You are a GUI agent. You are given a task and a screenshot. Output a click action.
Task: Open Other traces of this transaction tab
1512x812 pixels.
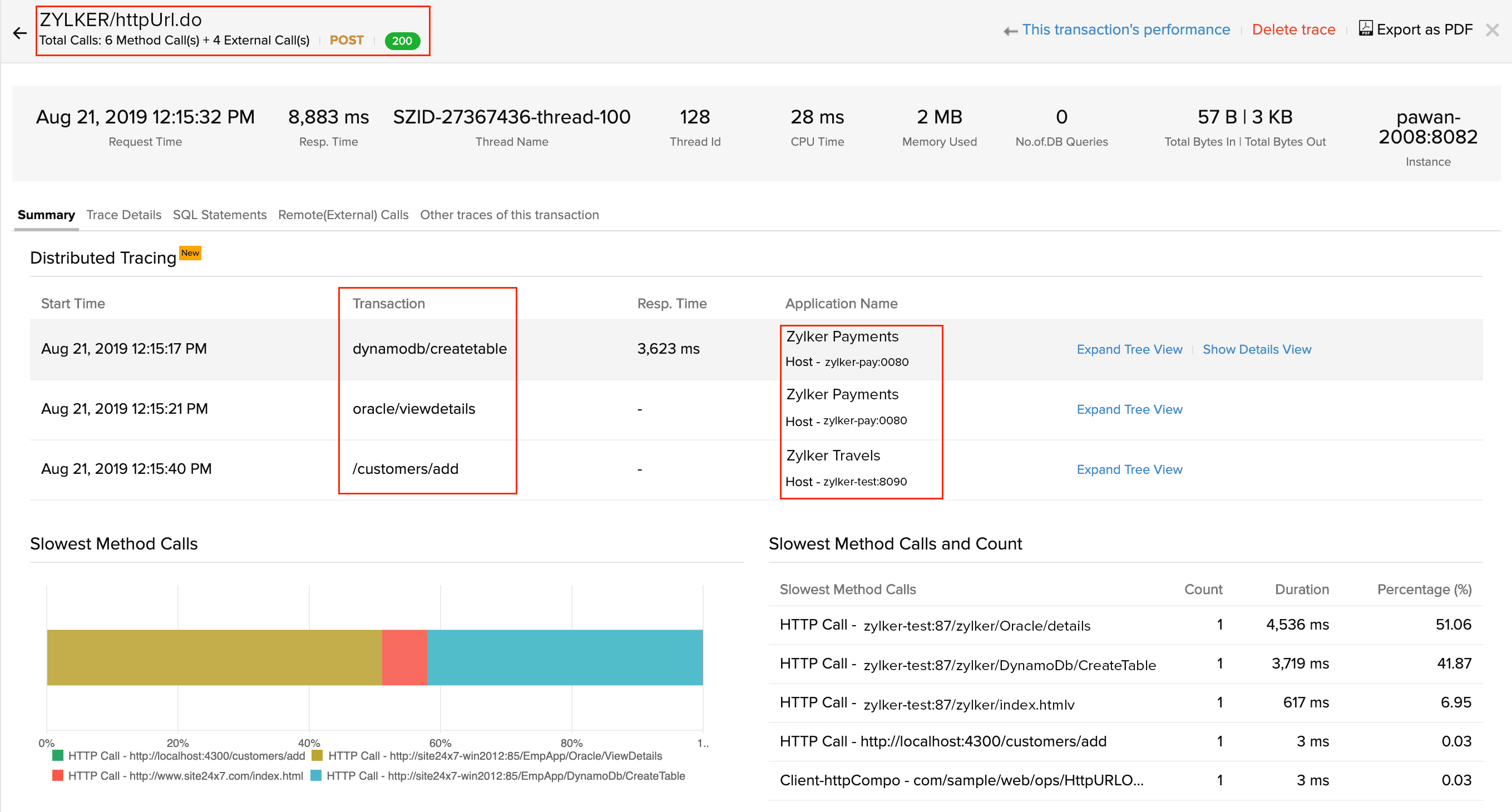click(509, 215)
